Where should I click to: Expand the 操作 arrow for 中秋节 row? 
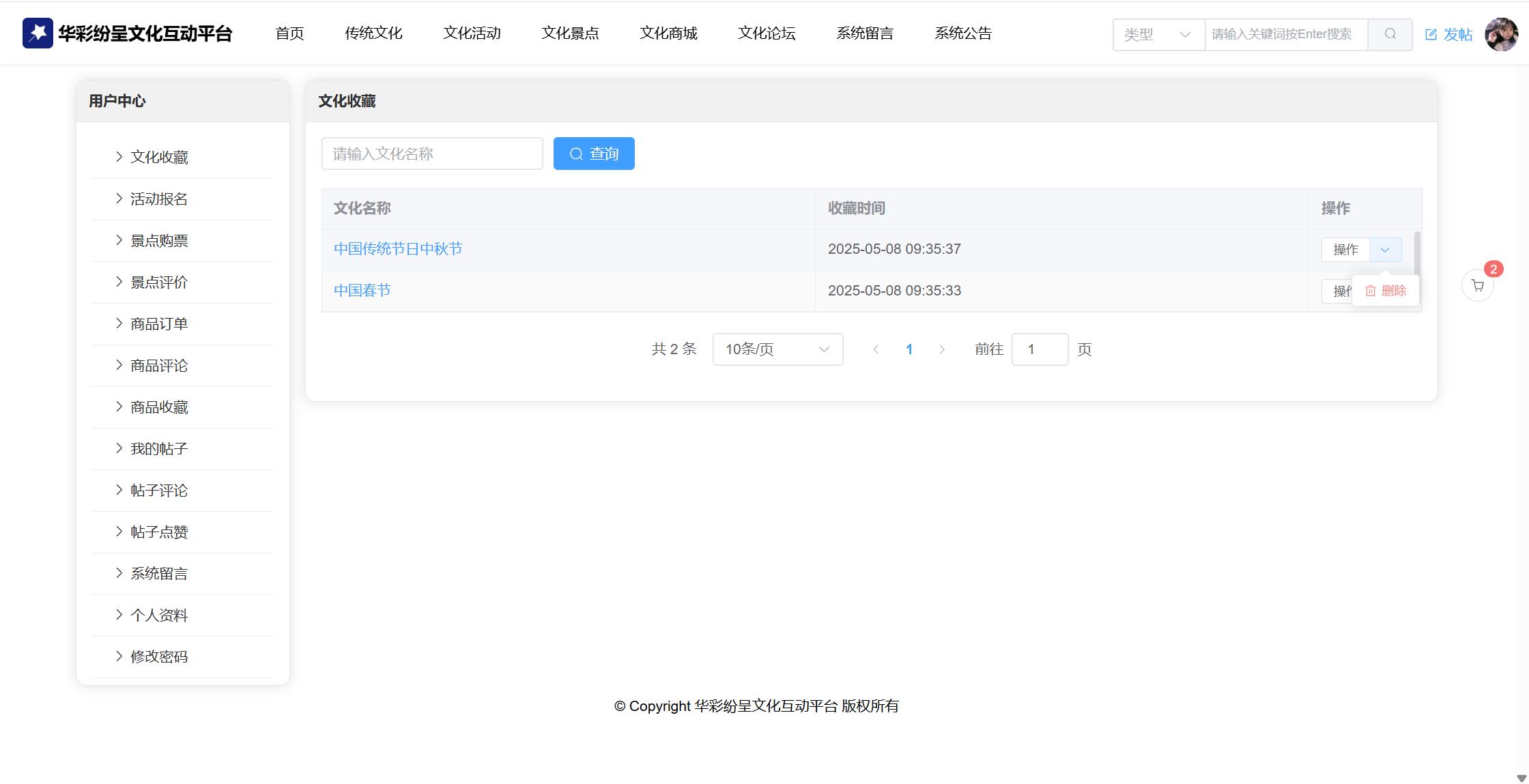(x=1385, y=250)
